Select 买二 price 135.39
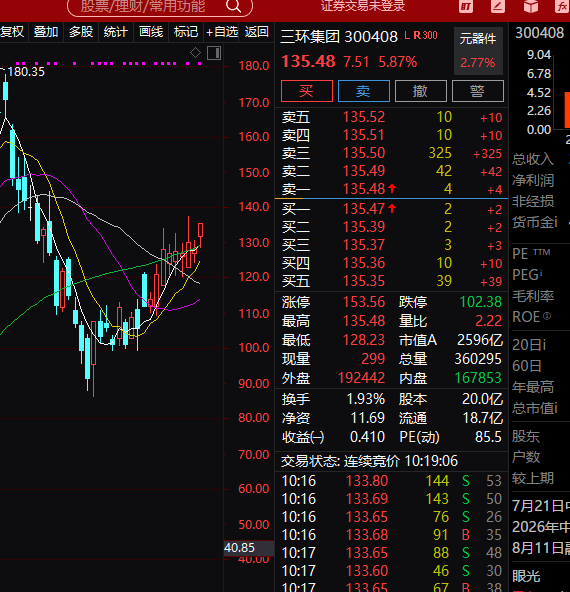The image size is (570, 592). coord(364,227)
